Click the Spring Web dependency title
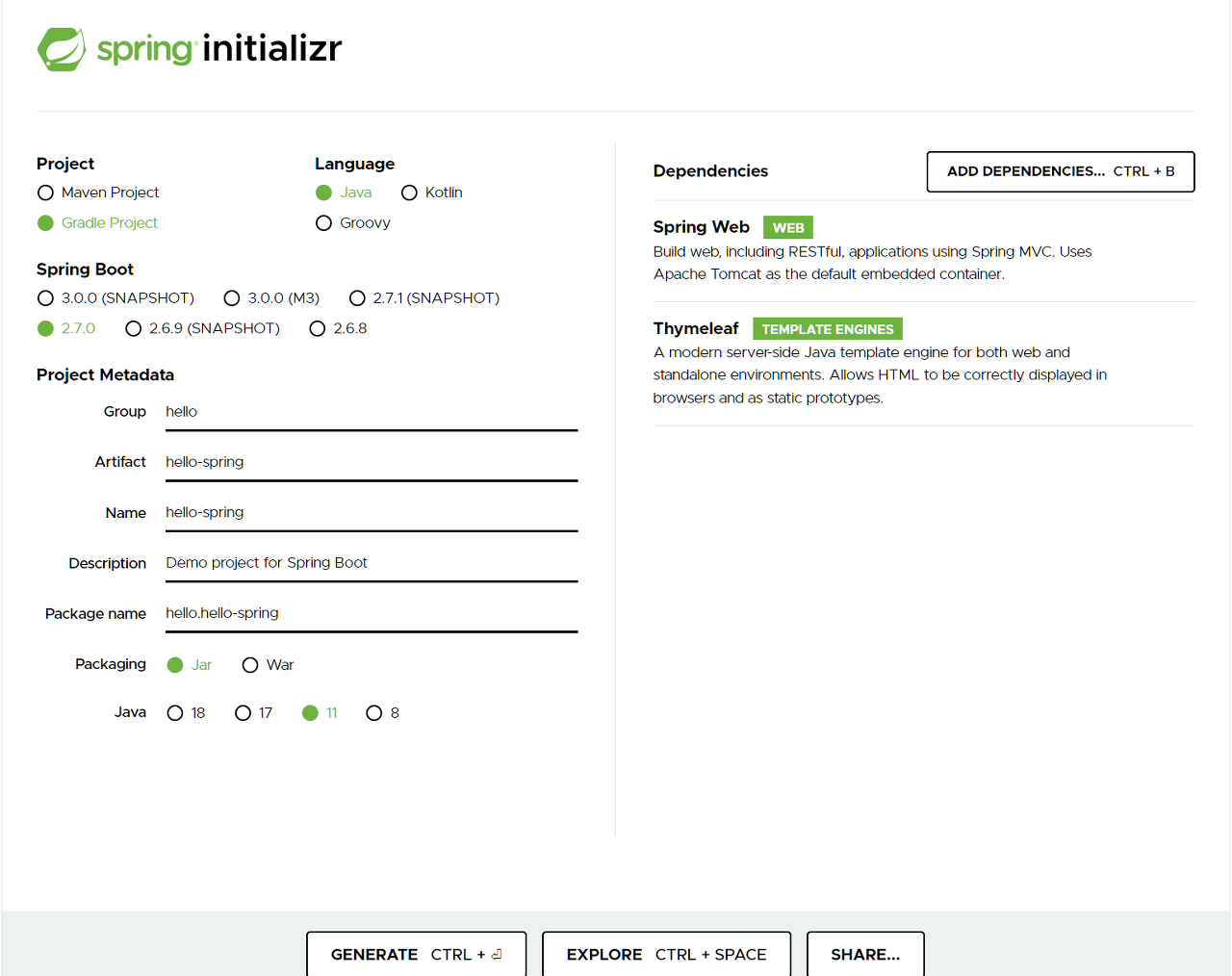Screen dimensions: 1232x976 tap(701, 227)
